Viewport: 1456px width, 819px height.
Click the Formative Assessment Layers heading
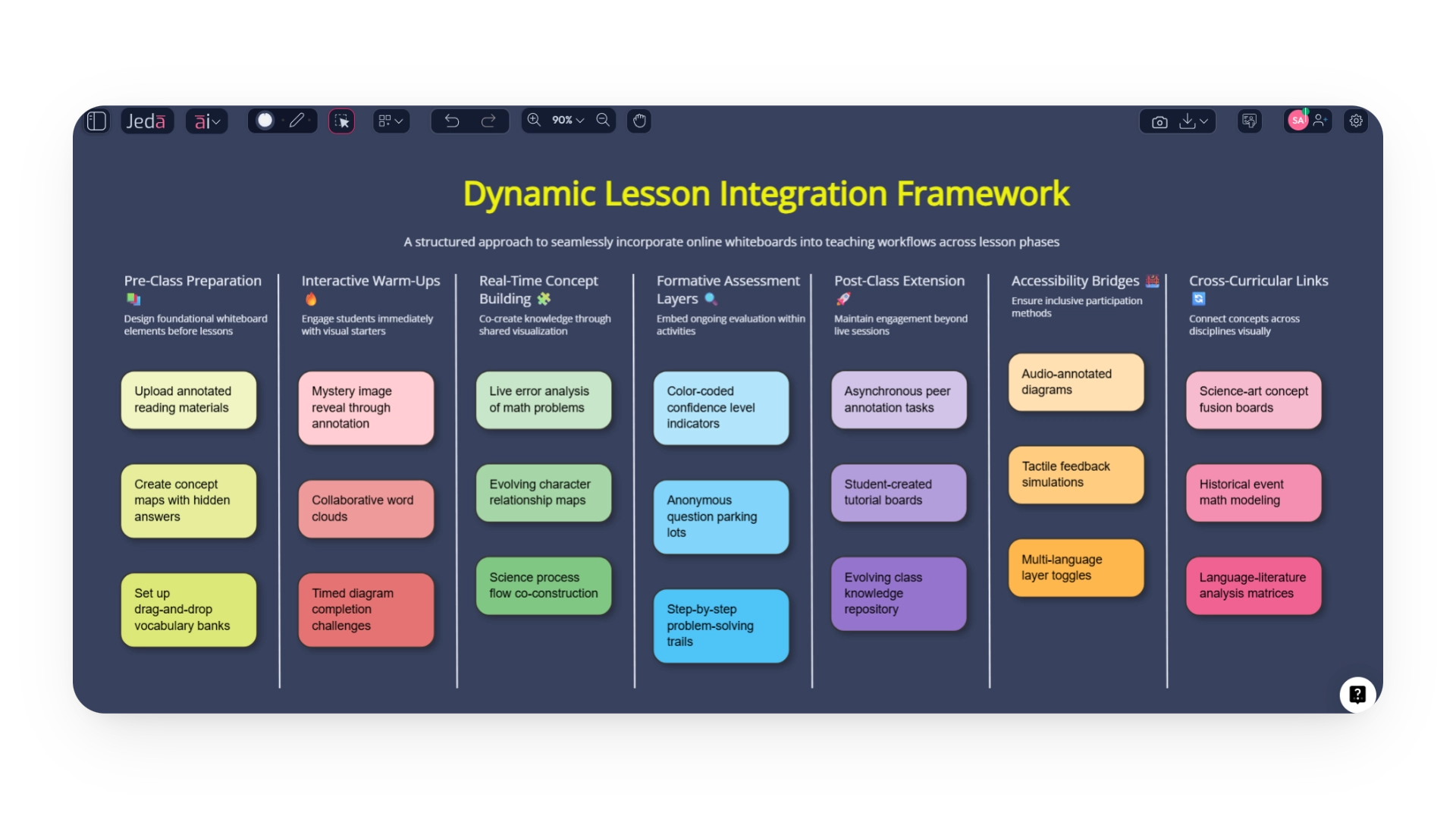coord(728,290)
